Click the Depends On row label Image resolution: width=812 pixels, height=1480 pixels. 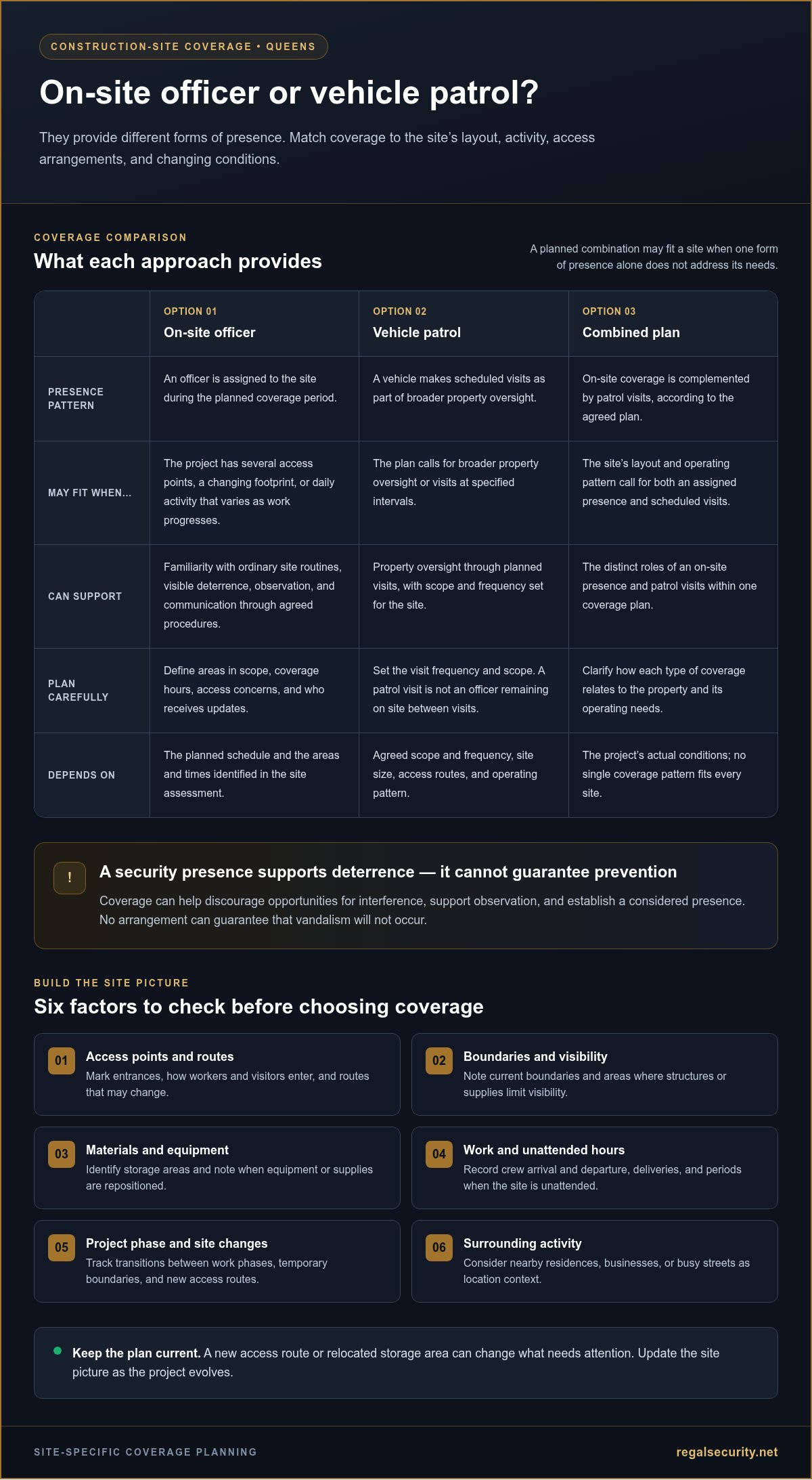click(82, 775)
